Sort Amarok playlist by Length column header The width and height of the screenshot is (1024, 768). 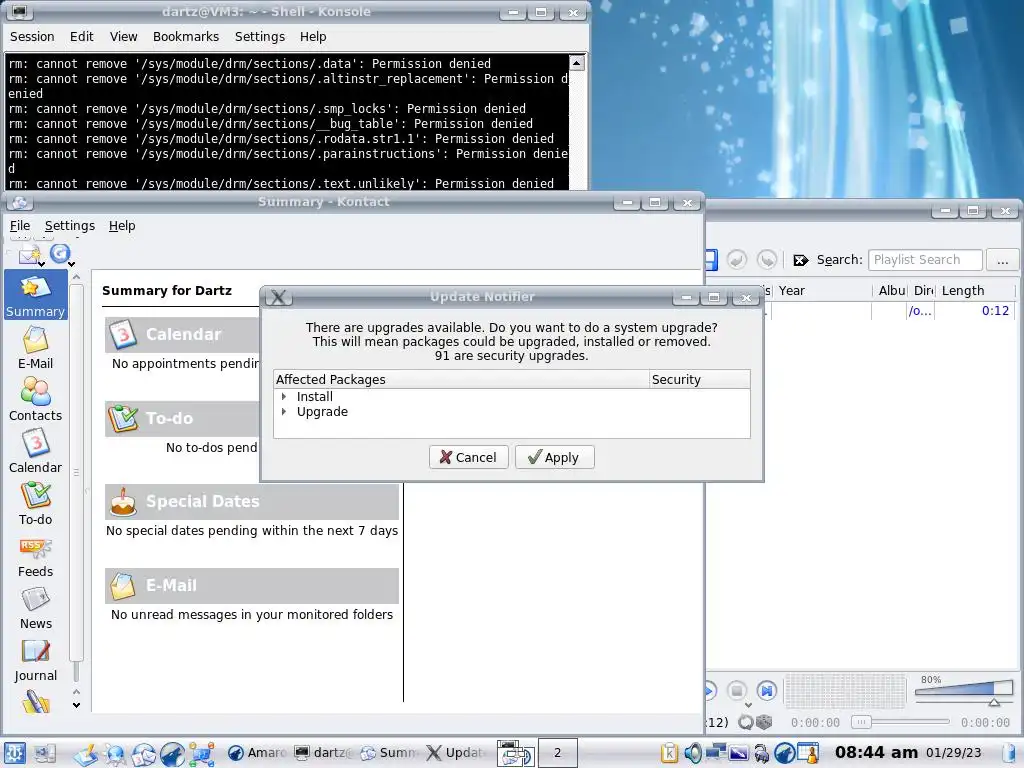point(975,291)
